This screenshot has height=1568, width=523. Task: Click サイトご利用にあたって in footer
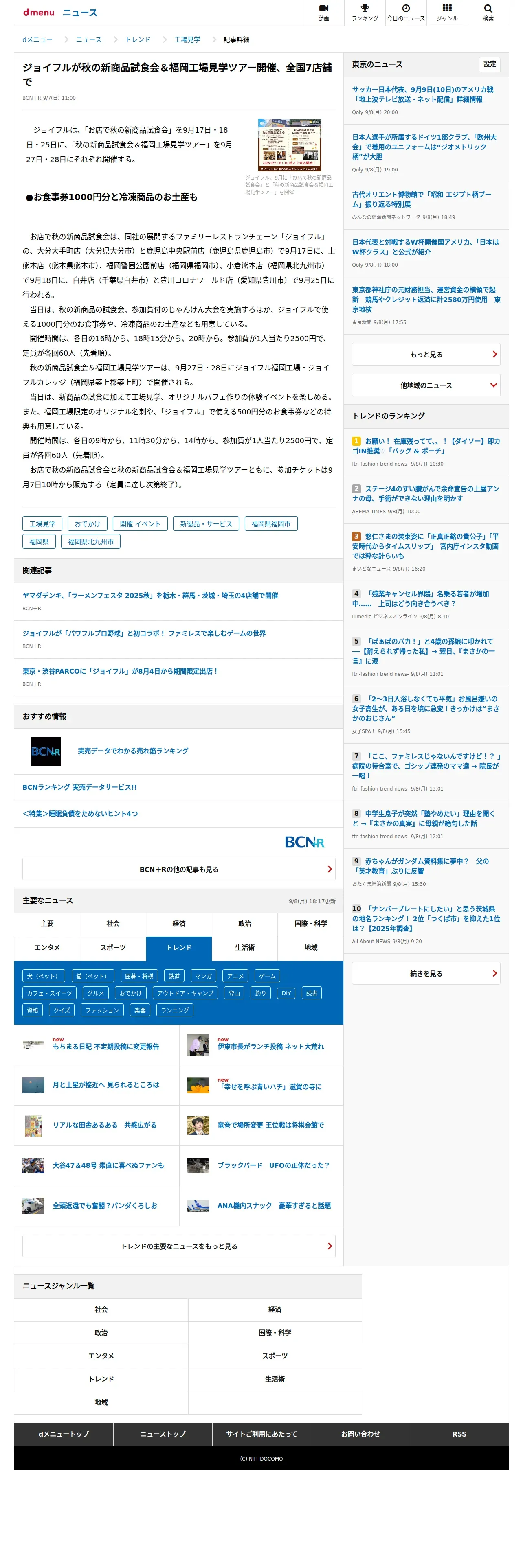click(x=261, y=1434)
